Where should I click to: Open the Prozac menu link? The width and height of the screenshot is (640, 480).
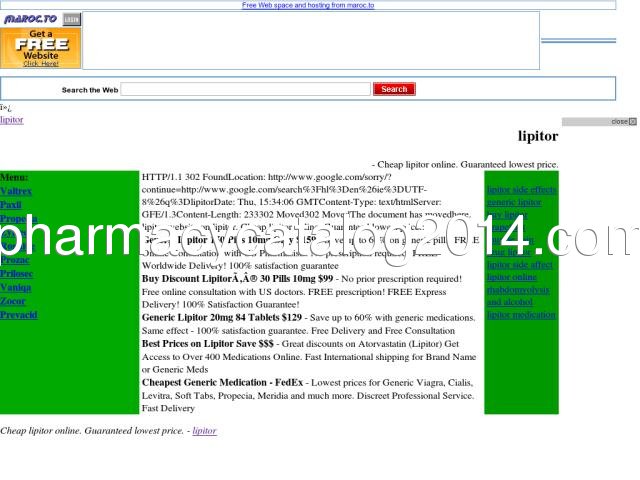point(15,260)
